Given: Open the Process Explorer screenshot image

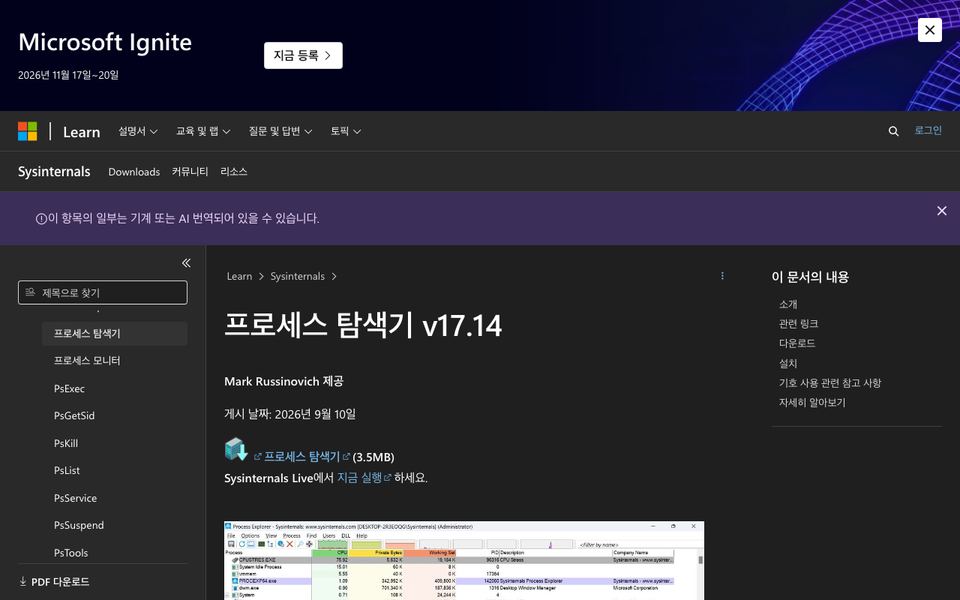Looking at the screenshot, I should (464, 560).
